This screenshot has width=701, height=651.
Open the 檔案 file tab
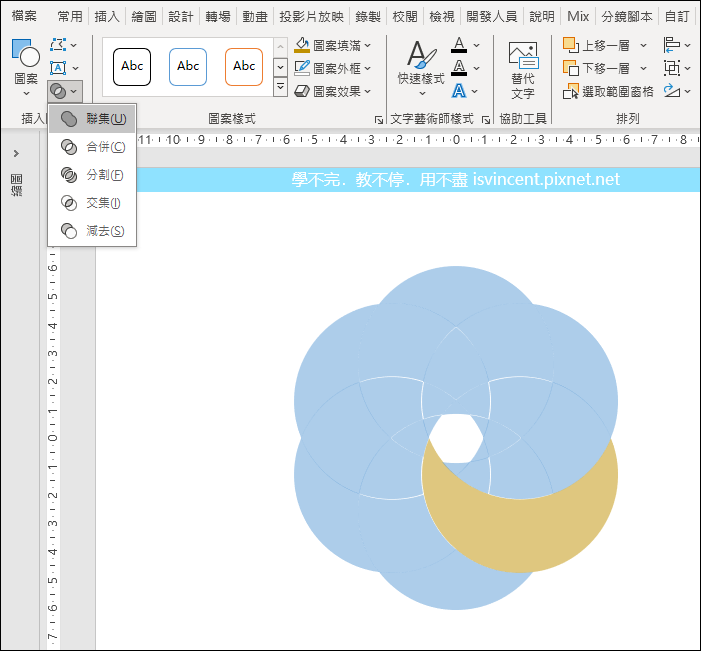click(24, 16)
